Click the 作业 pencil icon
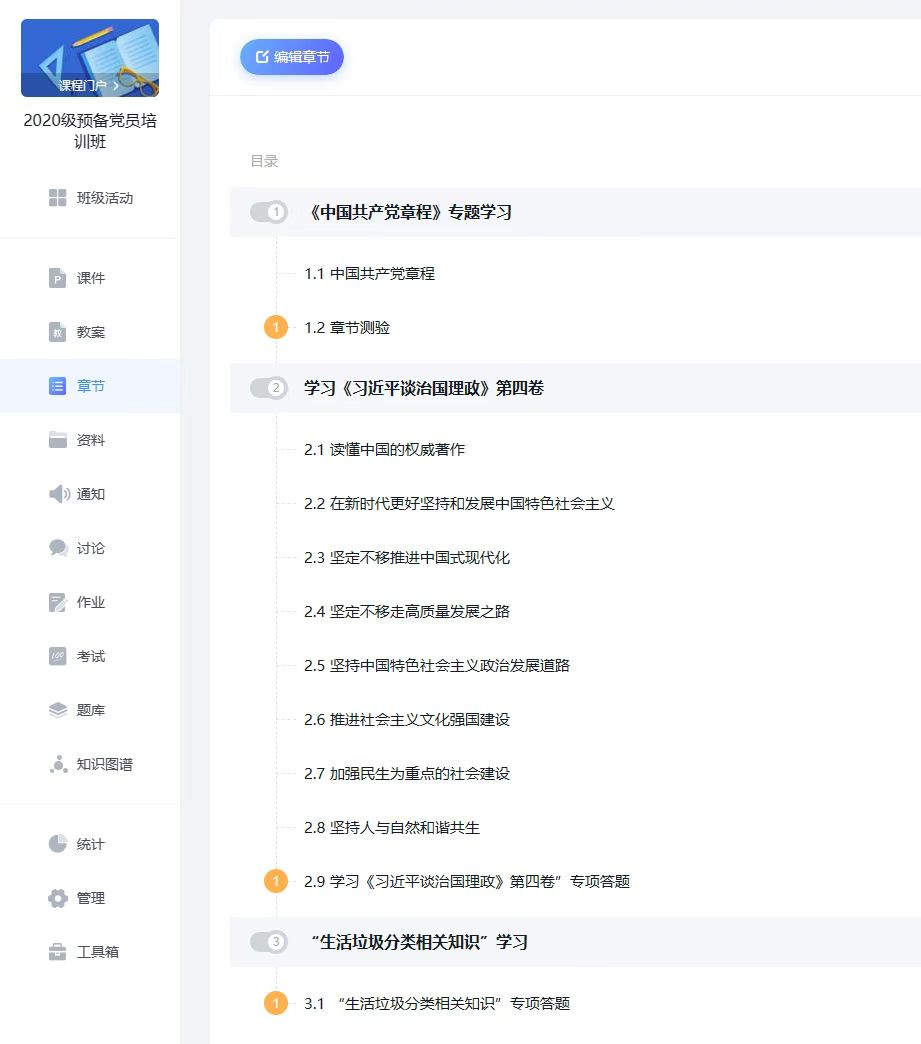This screenshot has width=921, height=1044. click(x=58, y=602)
